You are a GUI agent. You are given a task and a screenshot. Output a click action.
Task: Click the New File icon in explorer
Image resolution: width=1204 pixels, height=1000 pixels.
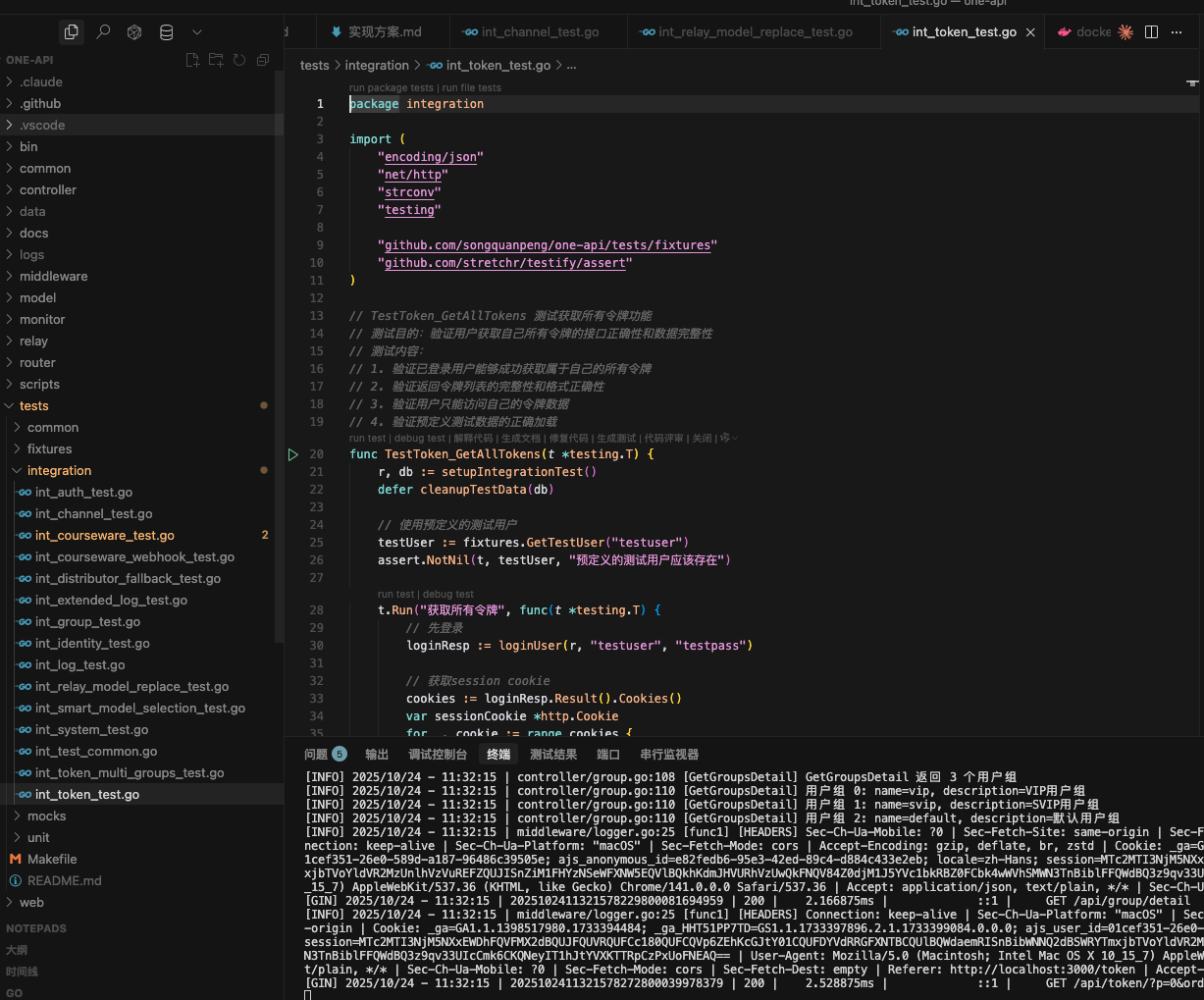pos(192,60)
